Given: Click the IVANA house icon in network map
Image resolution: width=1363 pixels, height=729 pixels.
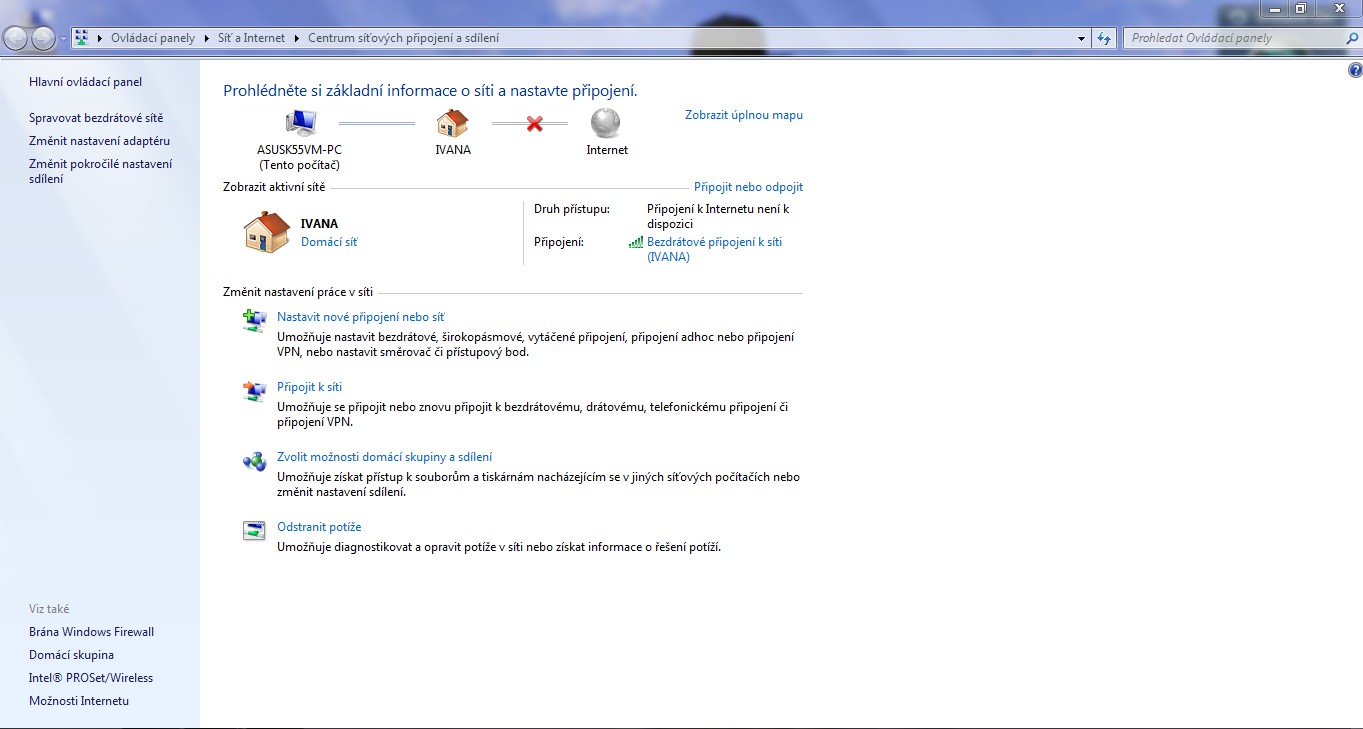Looking at the screenshot, I should 453,122.
